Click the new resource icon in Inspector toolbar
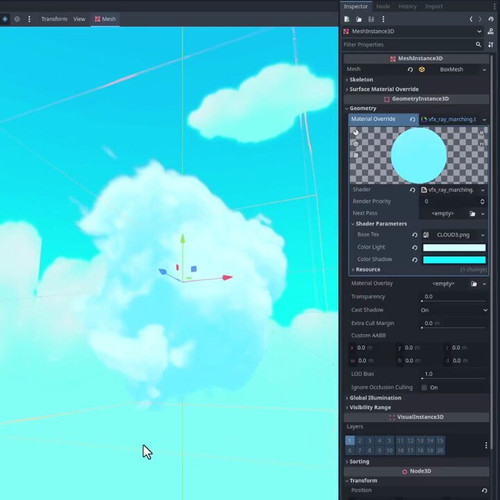 click(347, 19)
